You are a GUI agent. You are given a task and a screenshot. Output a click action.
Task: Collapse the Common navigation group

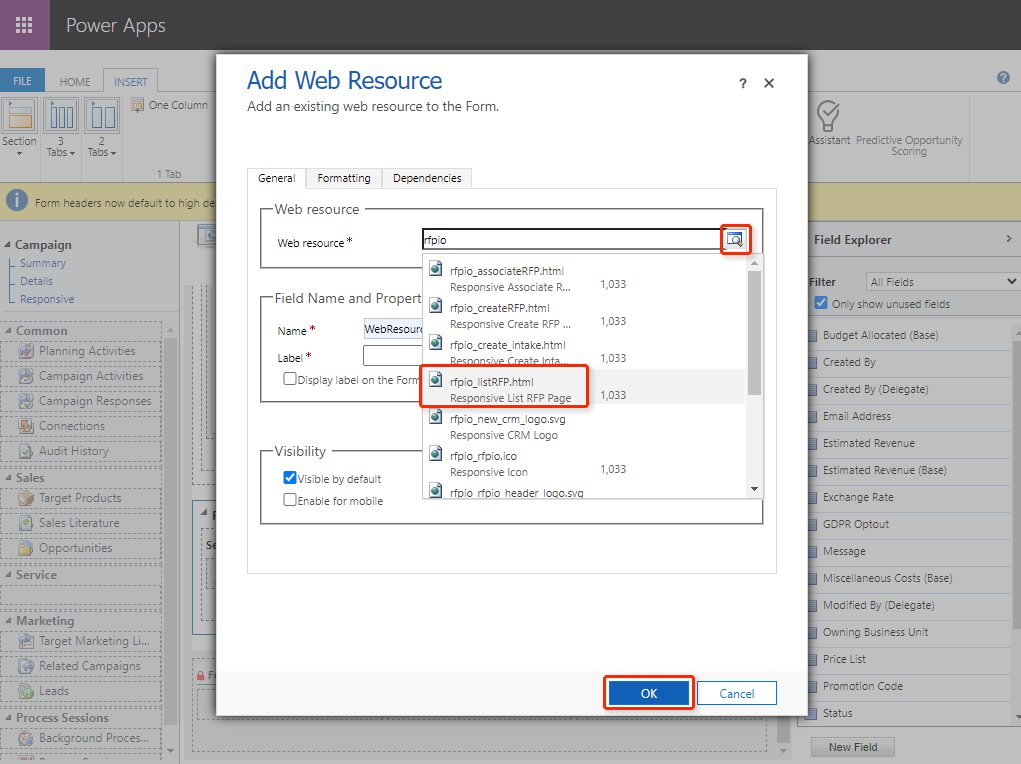[8, 331]
